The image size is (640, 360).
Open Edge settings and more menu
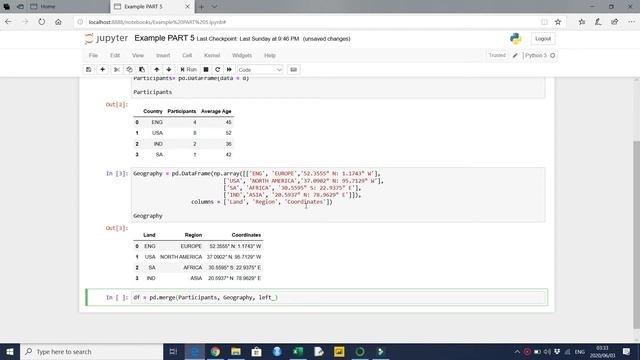coord(631,22)
